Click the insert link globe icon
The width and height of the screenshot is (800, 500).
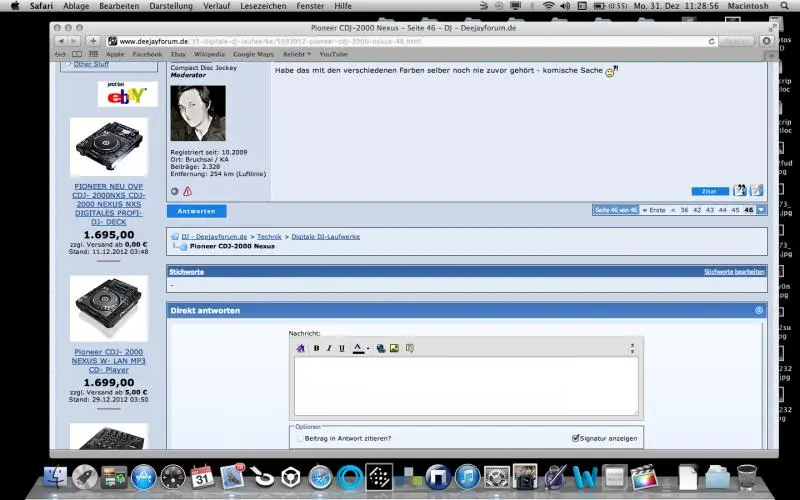click(381, 348)
